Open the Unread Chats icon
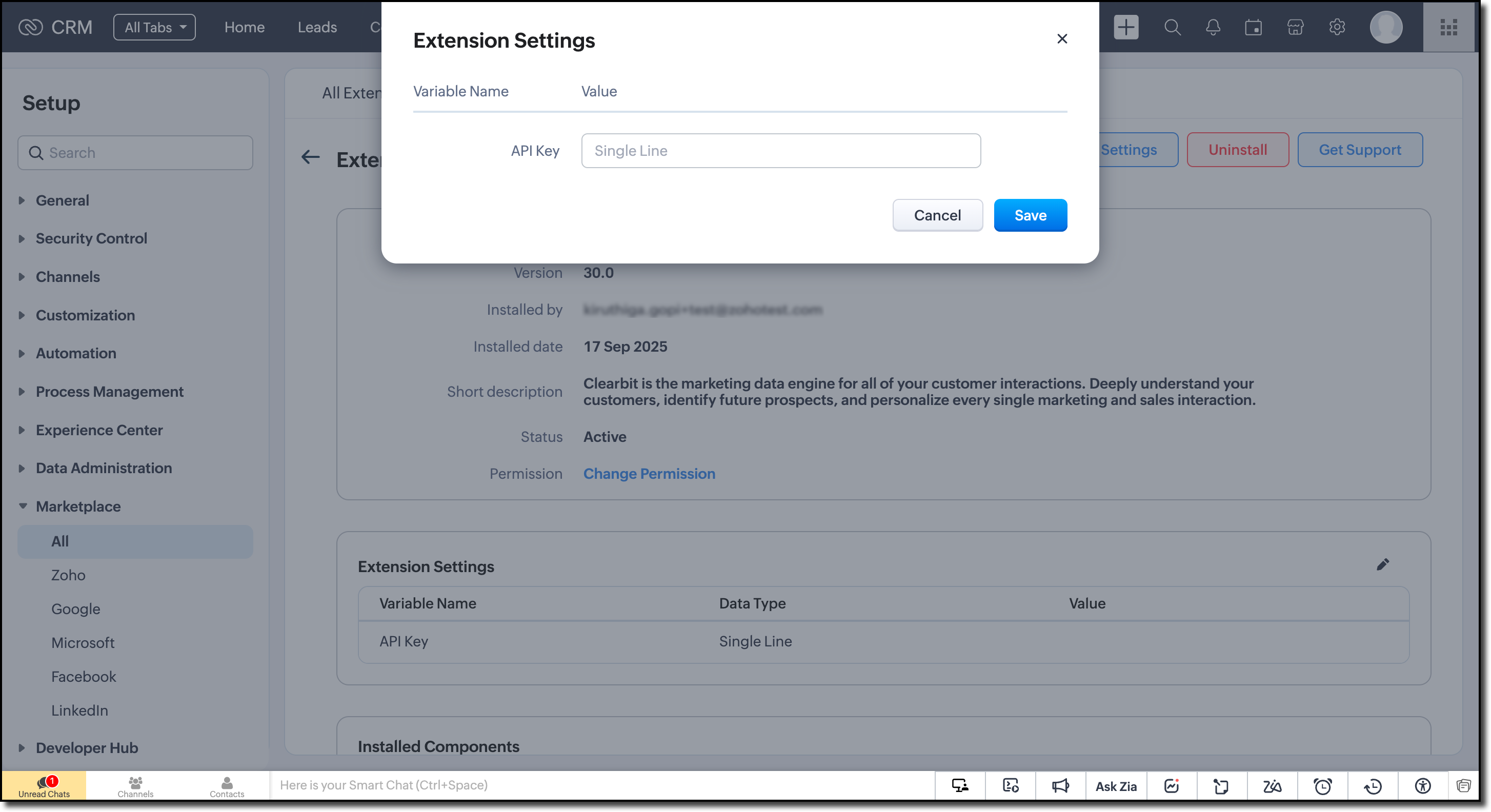Image resolution: width=1491 pixels, height=812 pixels. (44, 785)
